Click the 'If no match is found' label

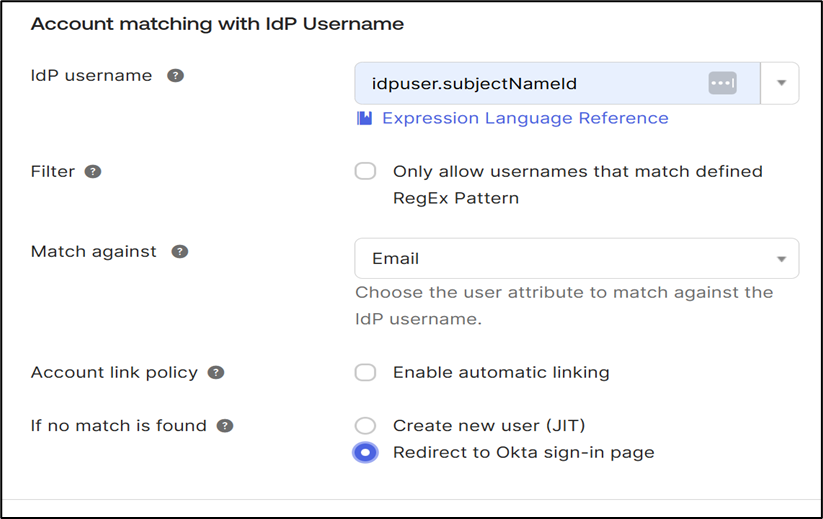(x=119, y=426)
